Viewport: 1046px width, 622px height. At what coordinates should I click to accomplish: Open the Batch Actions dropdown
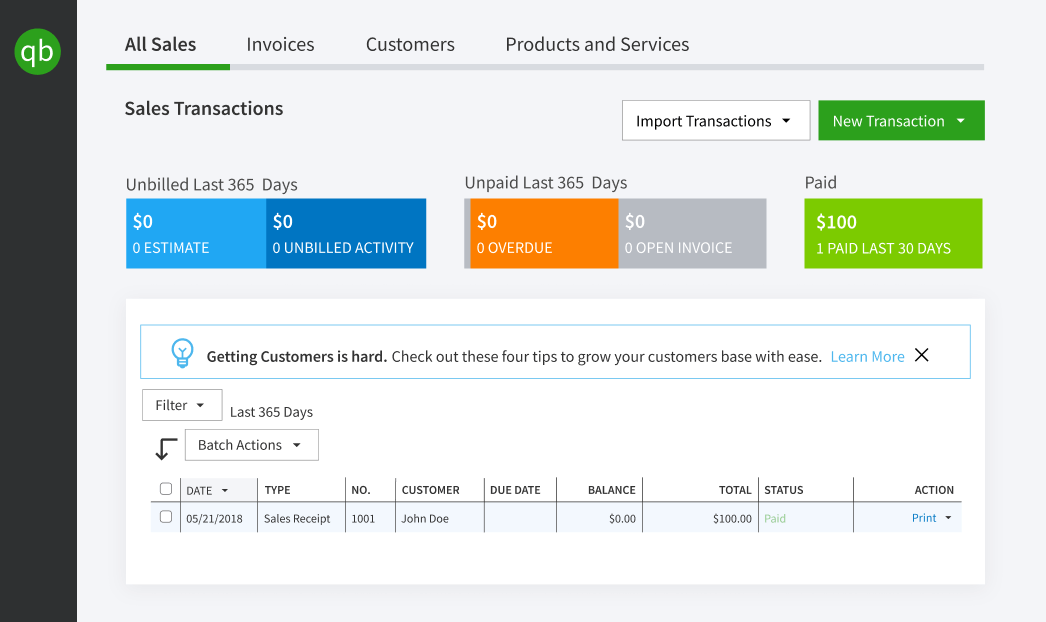251,444
